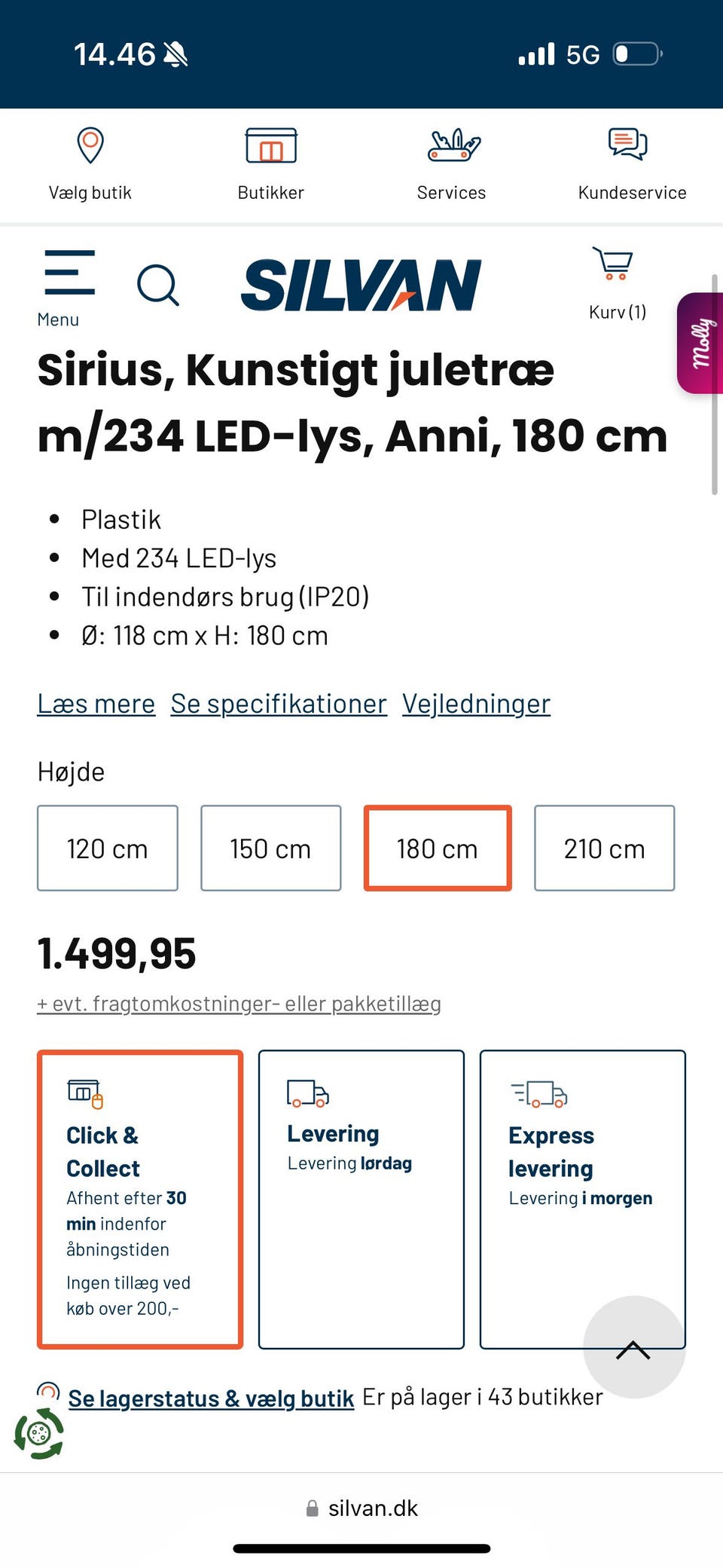Click Se lagerstatus & vælg butik link
This screenshot has width=723, height=1568.
(x=211, y=1398)
